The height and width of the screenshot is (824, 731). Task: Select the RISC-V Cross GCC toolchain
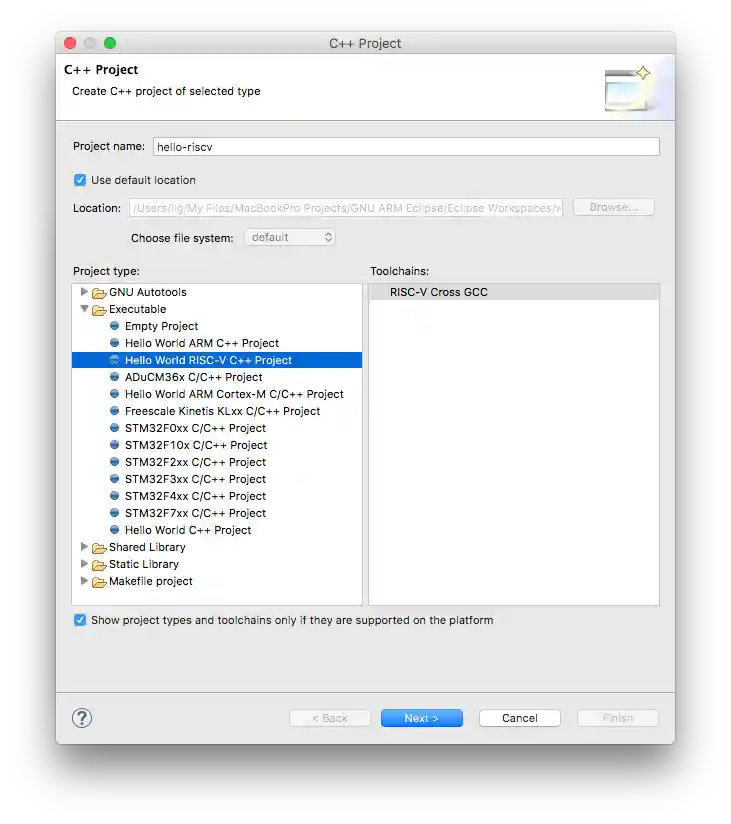pyautogui.click(x=514, y=292)
